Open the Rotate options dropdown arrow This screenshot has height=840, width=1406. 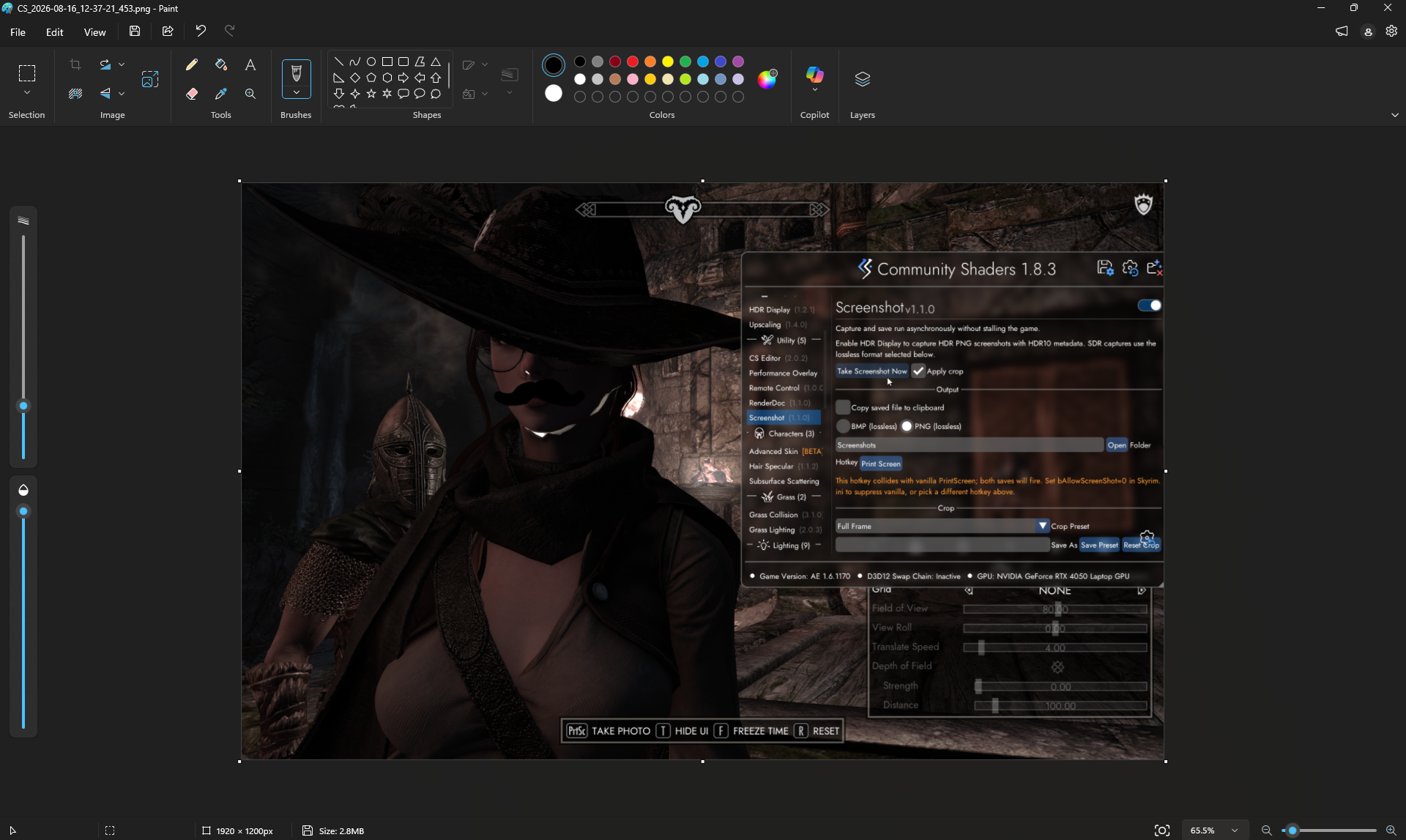tap(122, 64)
